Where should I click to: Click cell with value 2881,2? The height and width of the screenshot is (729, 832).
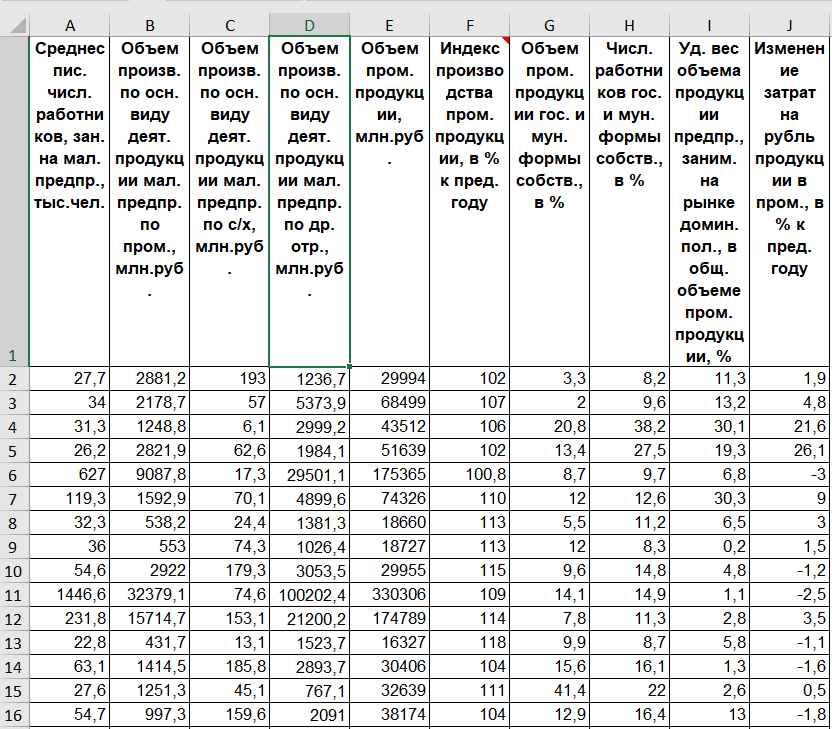pyautogui.click(x=150, y=379)
